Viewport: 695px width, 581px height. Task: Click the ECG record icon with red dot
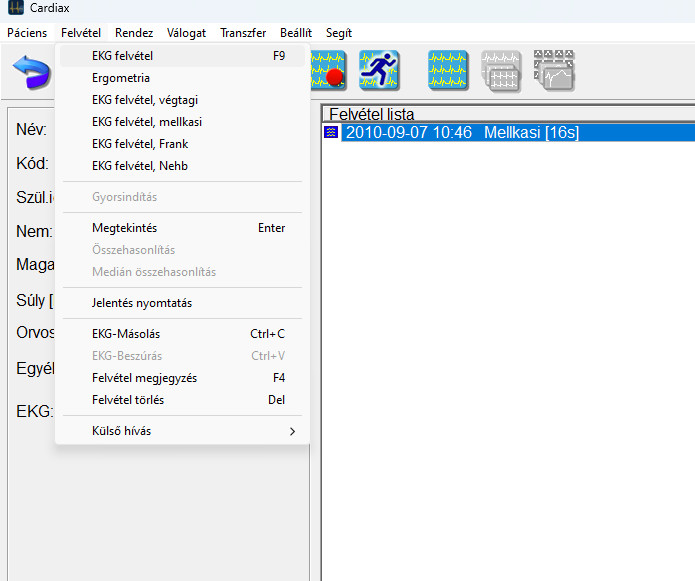click(x=328, y=71)
